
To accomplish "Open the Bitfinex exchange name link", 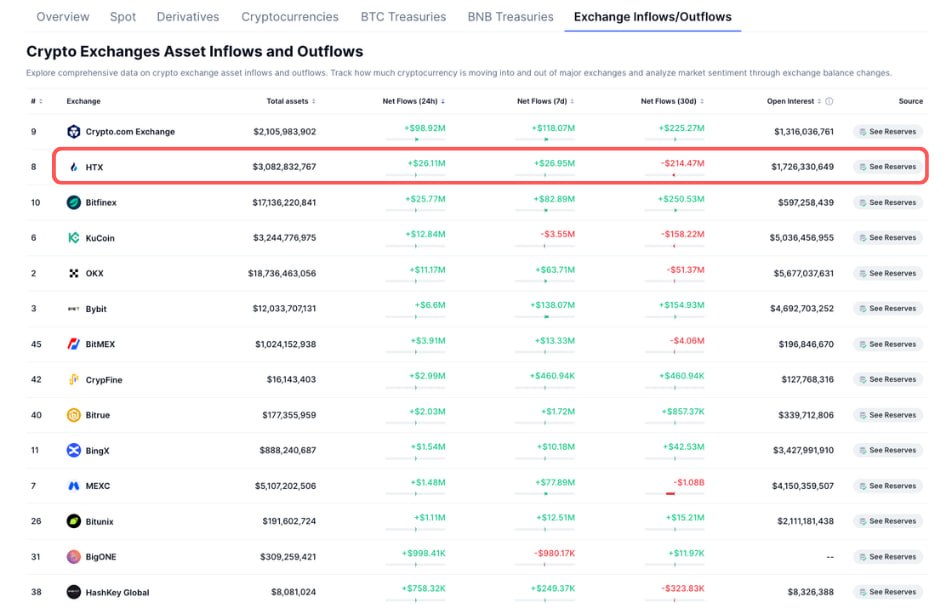I will point(101,203).
